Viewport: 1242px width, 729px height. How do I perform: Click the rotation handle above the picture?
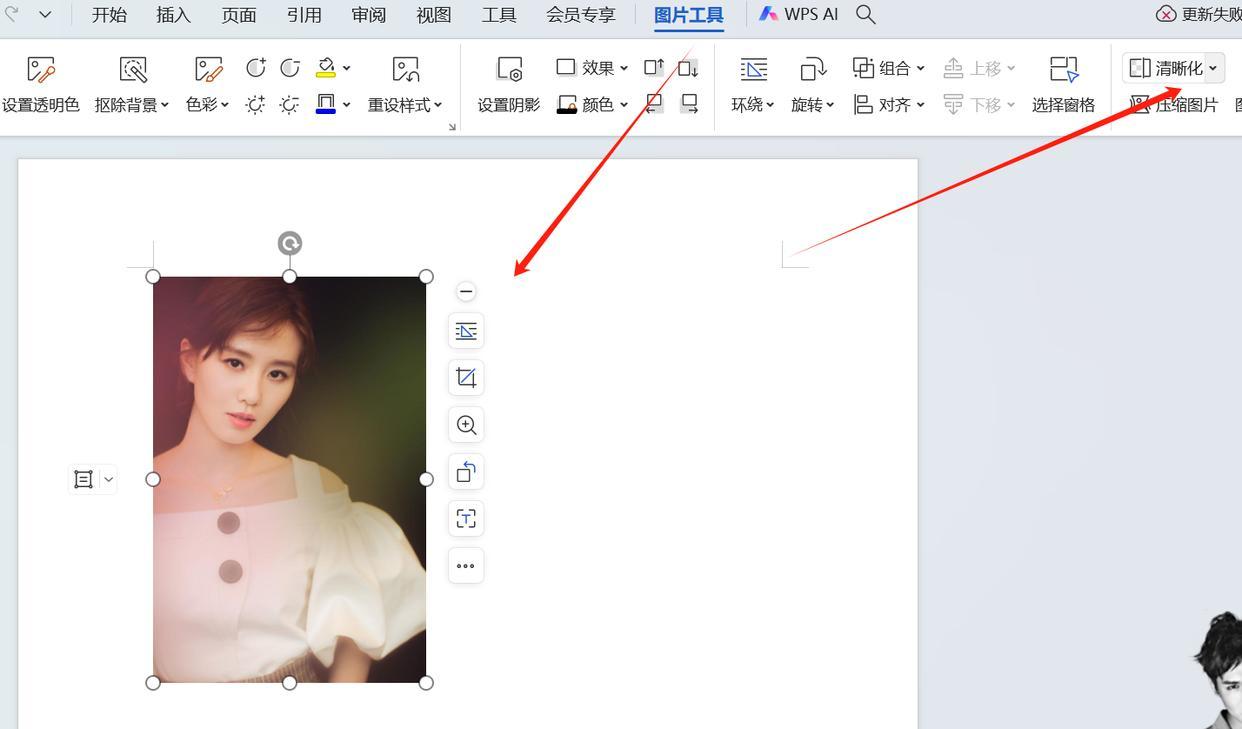289,244
